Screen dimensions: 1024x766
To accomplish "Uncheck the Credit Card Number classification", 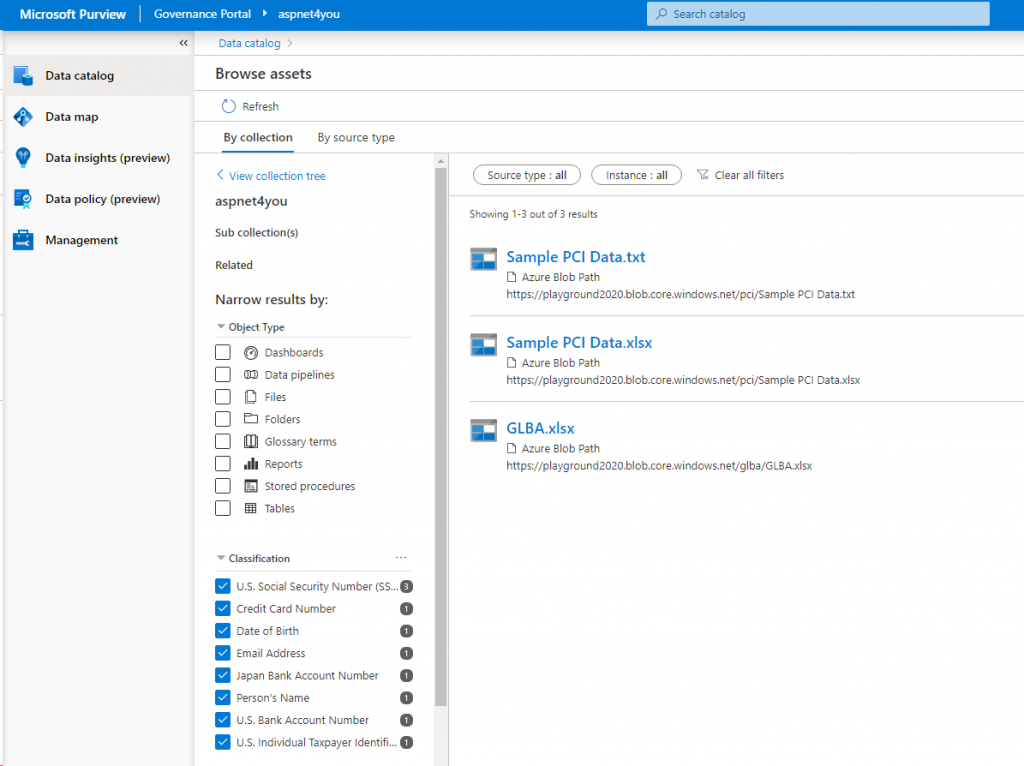I will [x=223, y=609].
